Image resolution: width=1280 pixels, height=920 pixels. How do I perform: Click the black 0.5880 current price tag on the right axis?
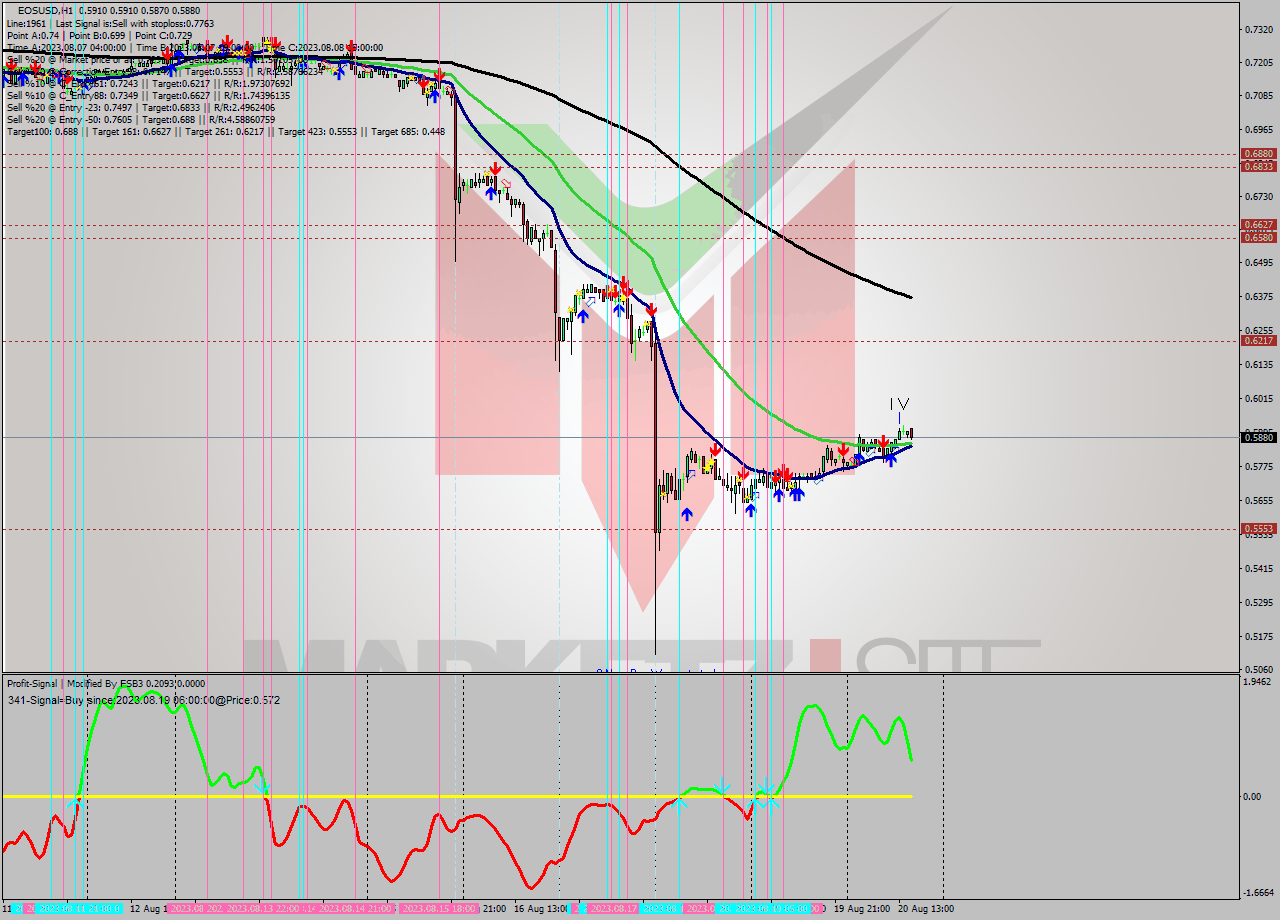[x=1258, y=437]
